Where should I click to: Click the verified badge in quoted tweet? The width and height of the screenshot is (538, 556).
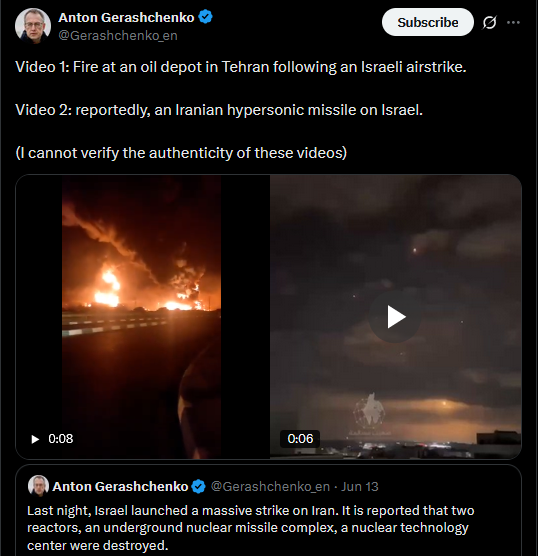click(198, 486)
